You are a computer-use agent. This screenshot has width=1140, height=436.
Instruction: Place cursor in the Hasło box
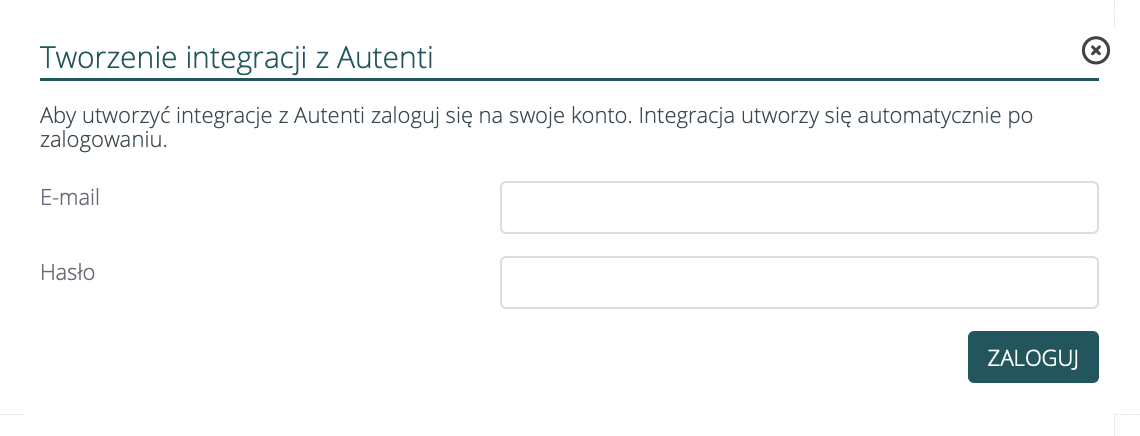click(799, 283)
